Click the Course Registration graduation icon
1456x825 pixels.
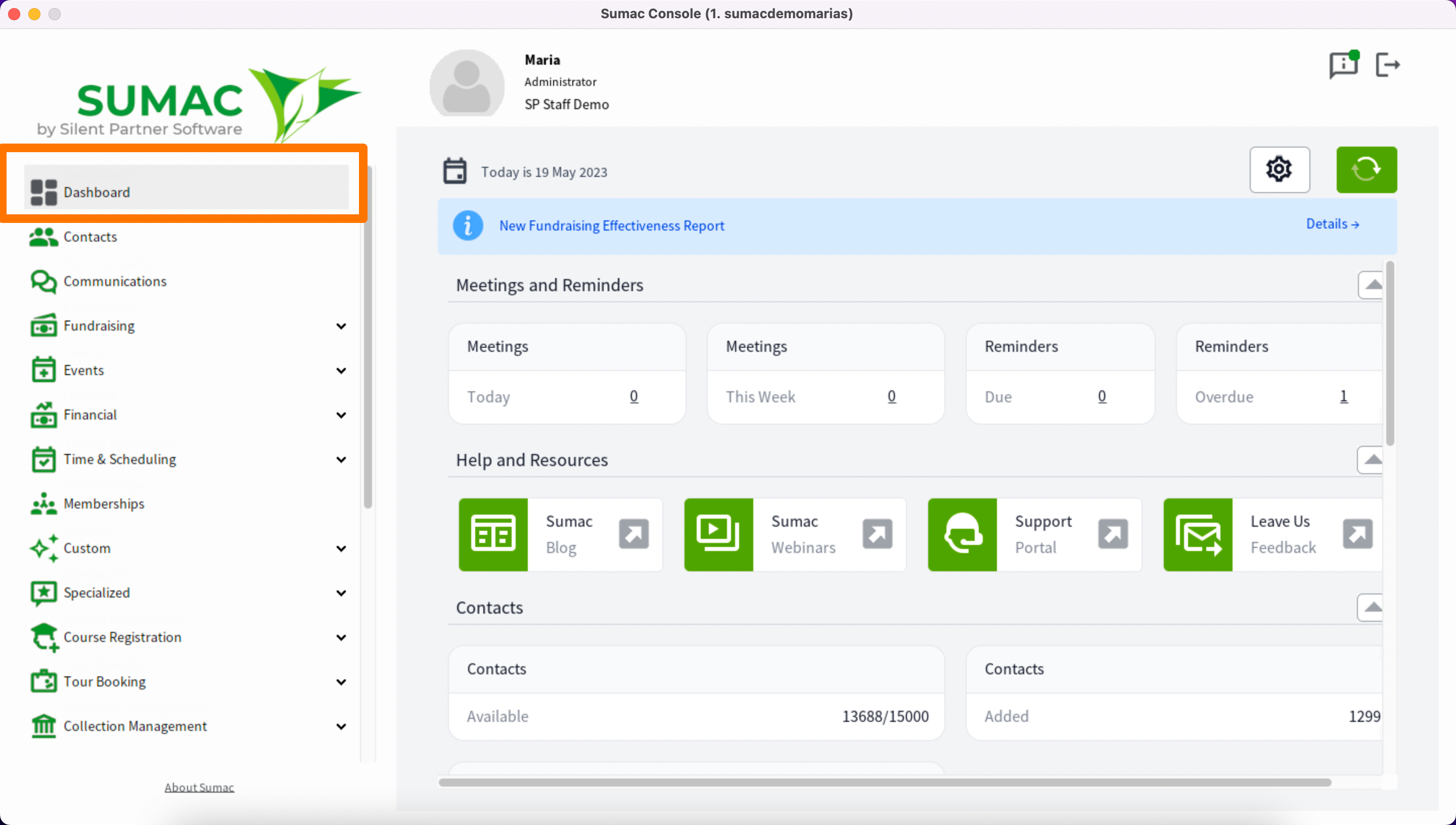[45, 637]
